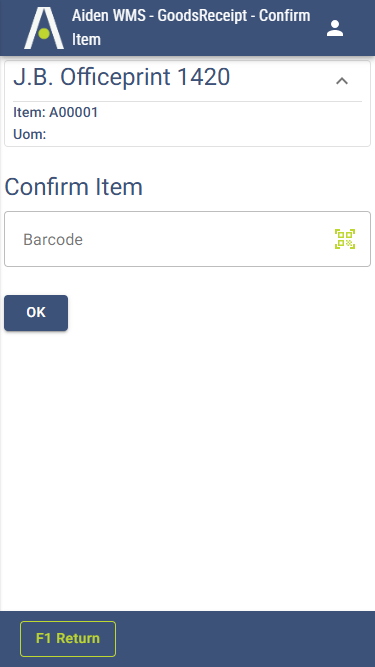Open the user account profile icon
This screenshot has height=667, width=375.
click(335, 28)
